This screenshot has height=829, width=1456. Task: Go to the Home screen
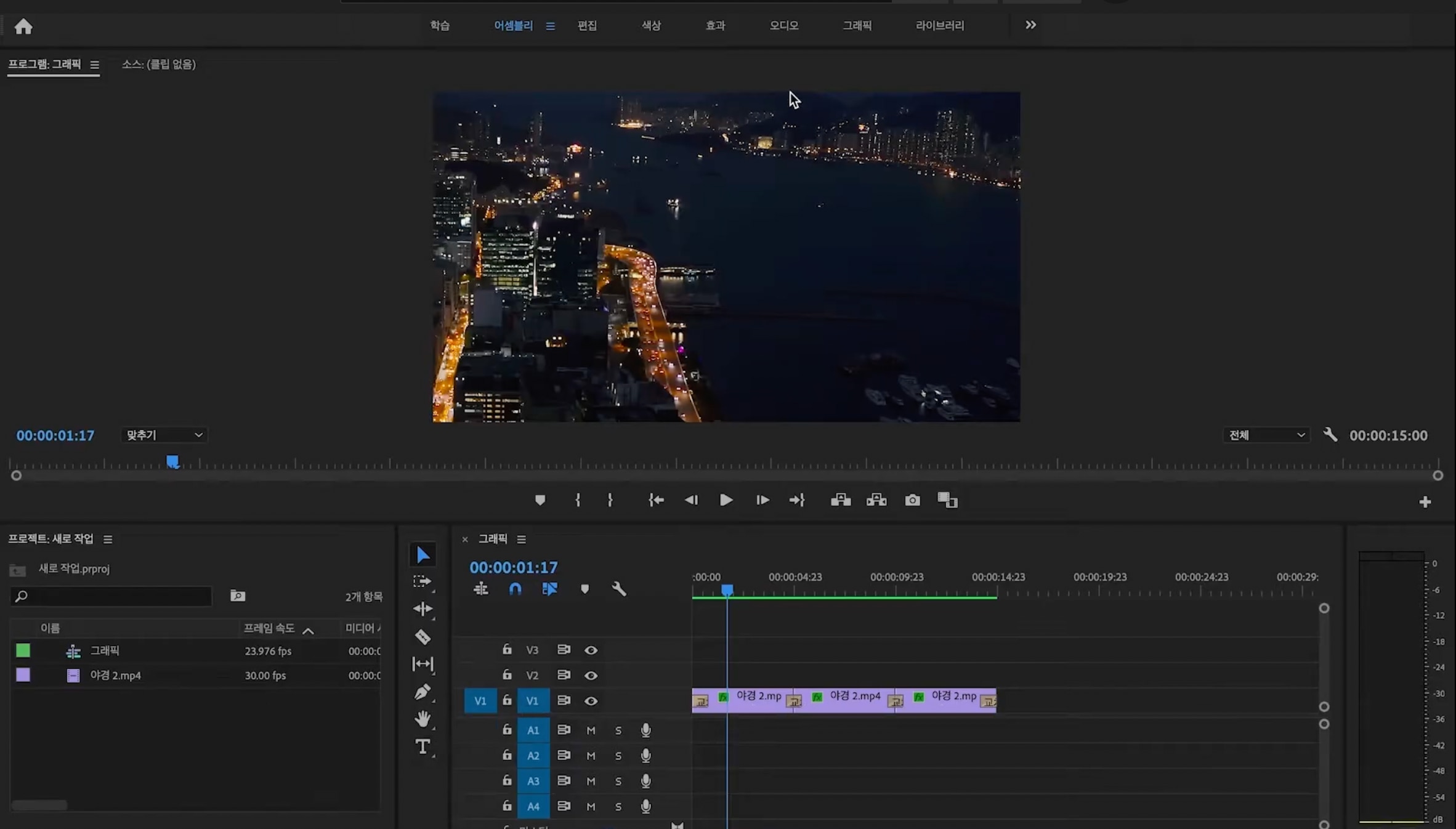[23, 26]
